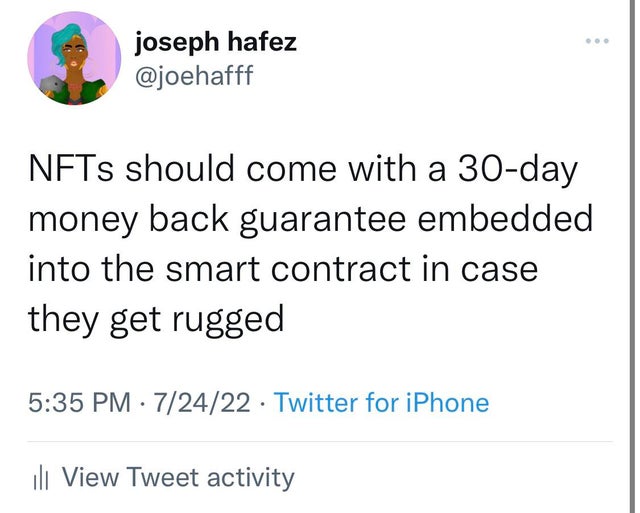Click the tweet activity bar chart icon

(40, 477)
